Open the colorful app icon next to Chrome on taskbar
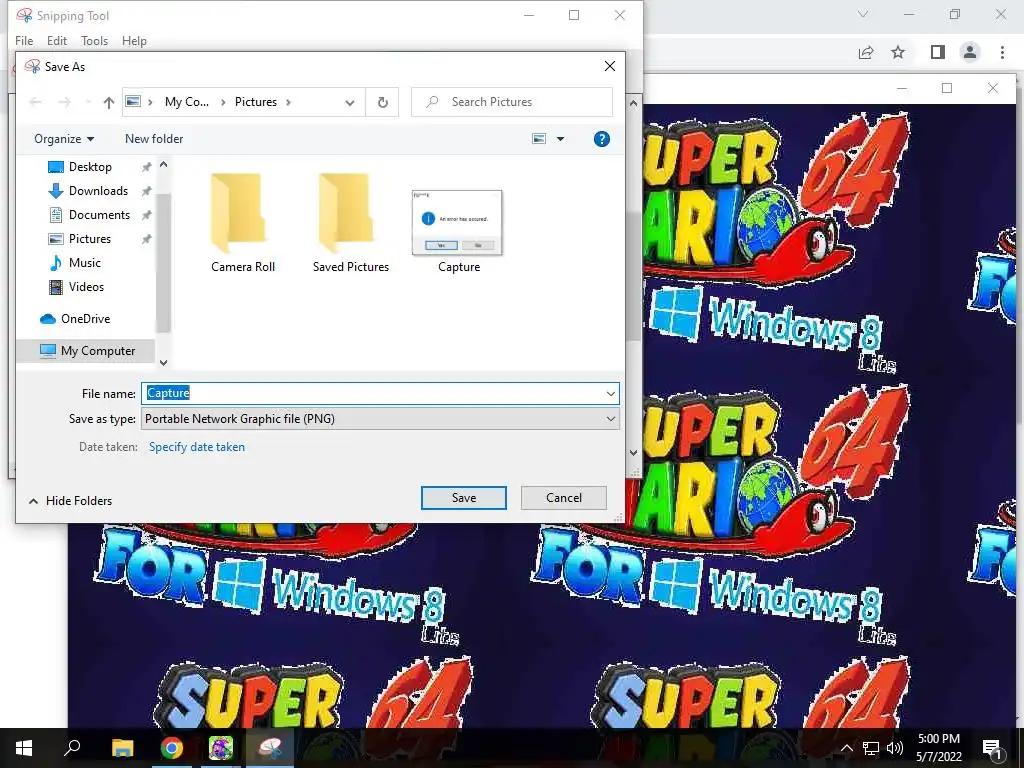Image resolution: width=1024 pixels, height=768 pixels. [x=221, y=748]
